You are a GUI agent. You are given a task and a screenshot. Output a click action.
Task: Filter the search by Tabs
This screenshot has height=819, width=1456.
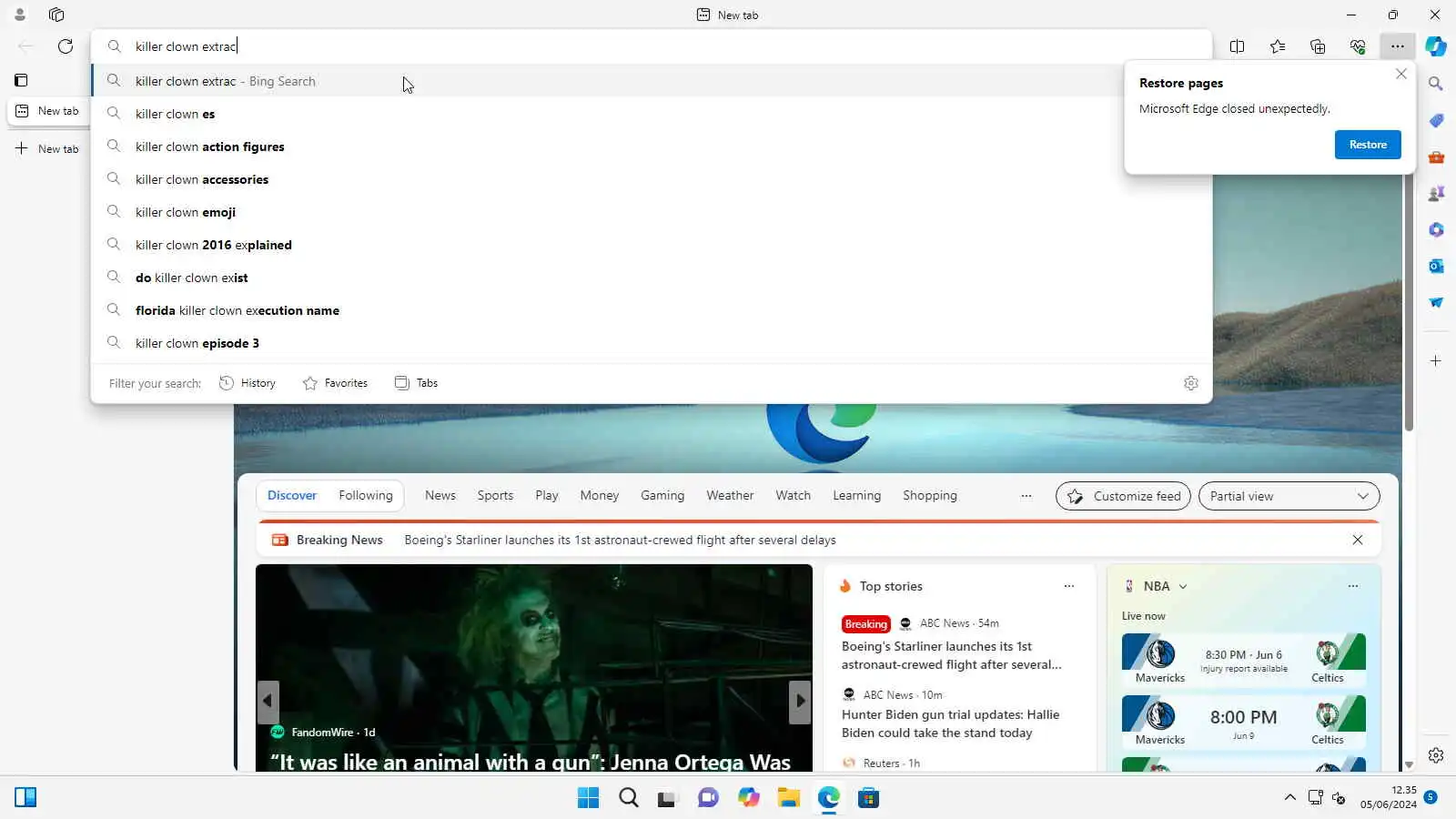pos(416,383)
